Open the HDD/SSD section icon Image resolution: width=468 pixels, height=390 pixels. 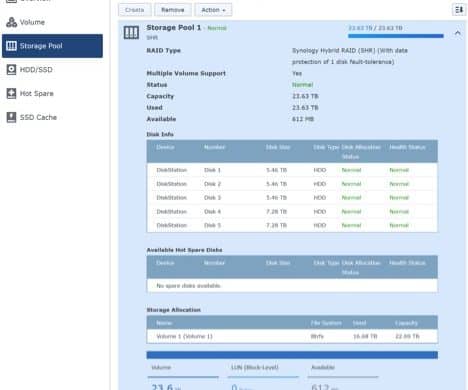pyautogui.click(x=11, y=70)
